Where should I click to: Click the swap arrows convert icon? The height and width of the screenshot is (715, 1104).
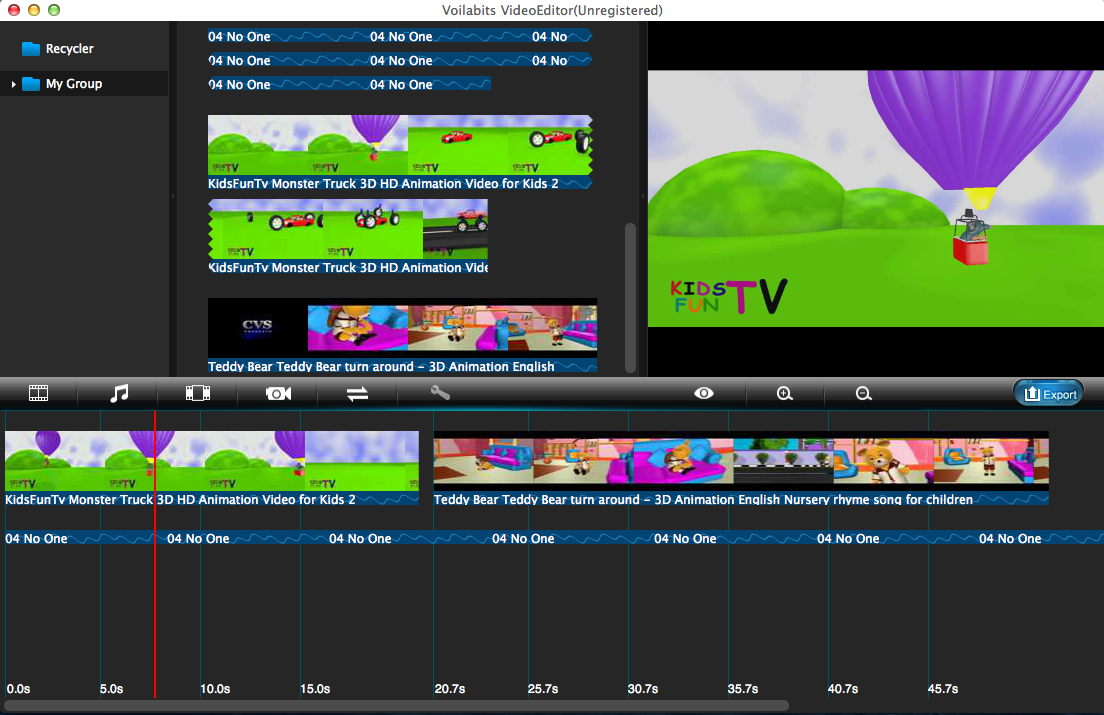tap(358, 393)
